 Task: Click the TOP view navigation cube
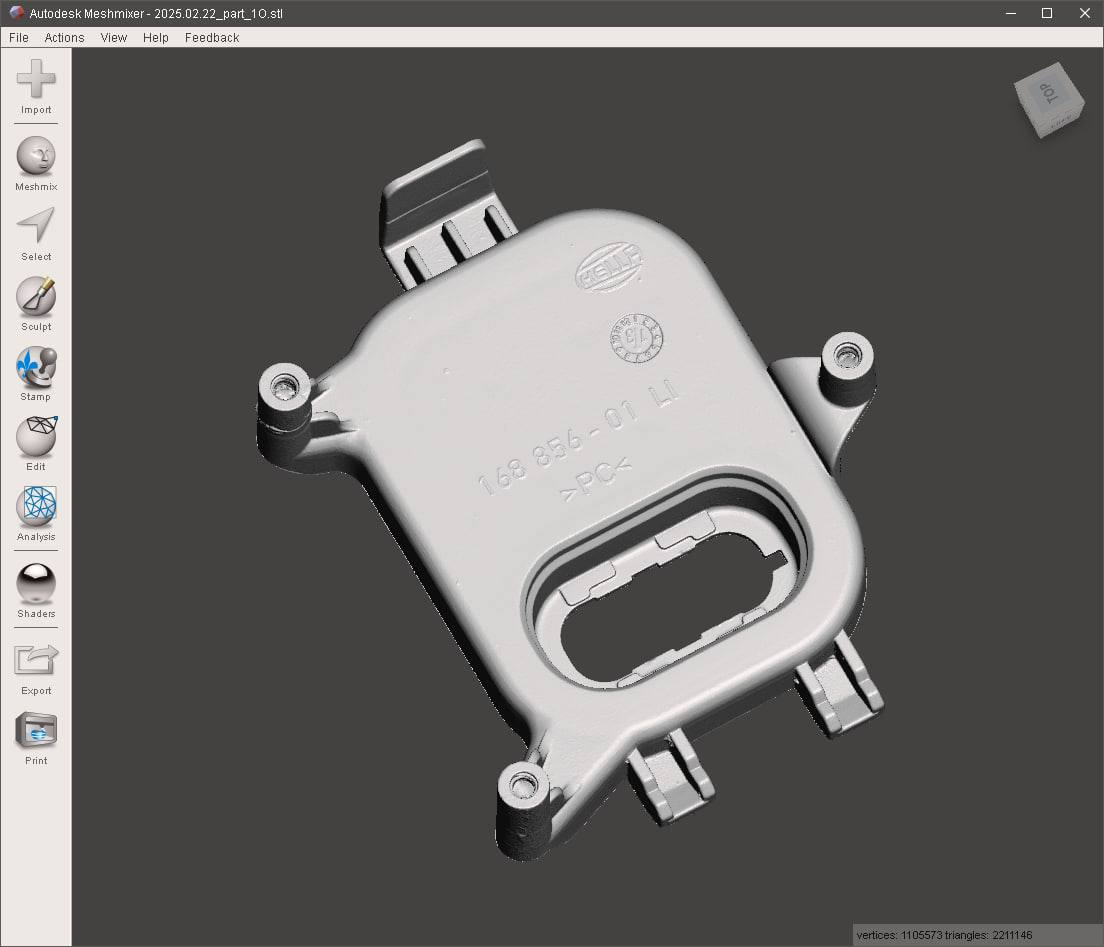point(1049,99)
